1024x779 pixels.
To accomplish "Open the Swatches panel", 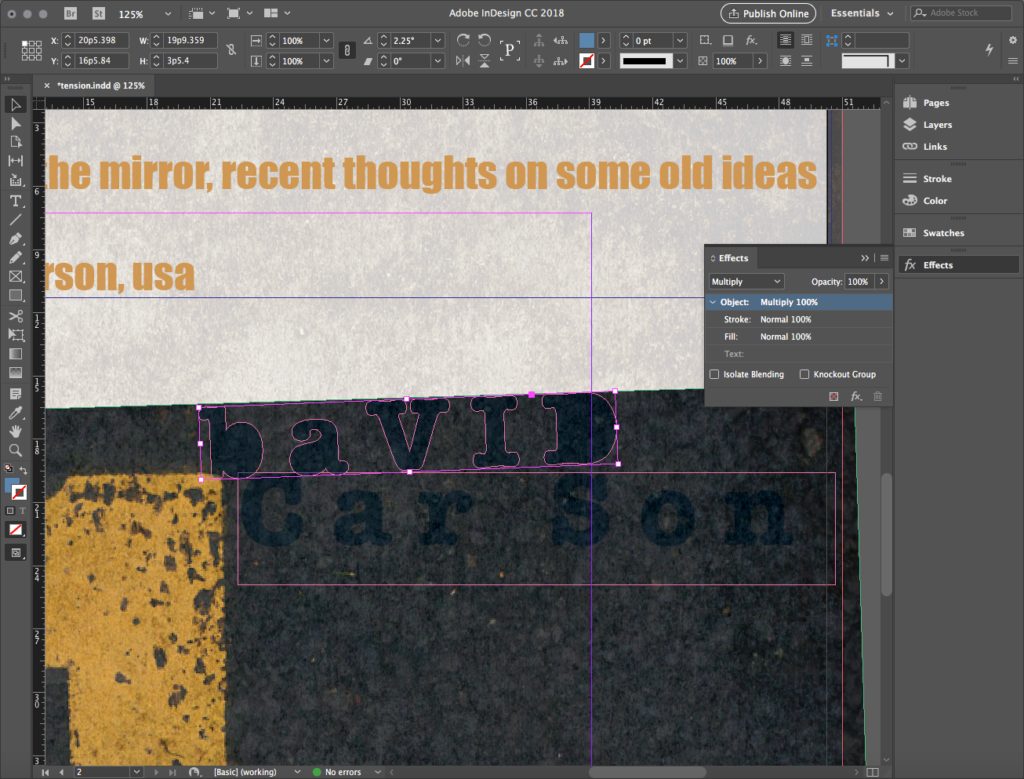I will click(943, 233).
